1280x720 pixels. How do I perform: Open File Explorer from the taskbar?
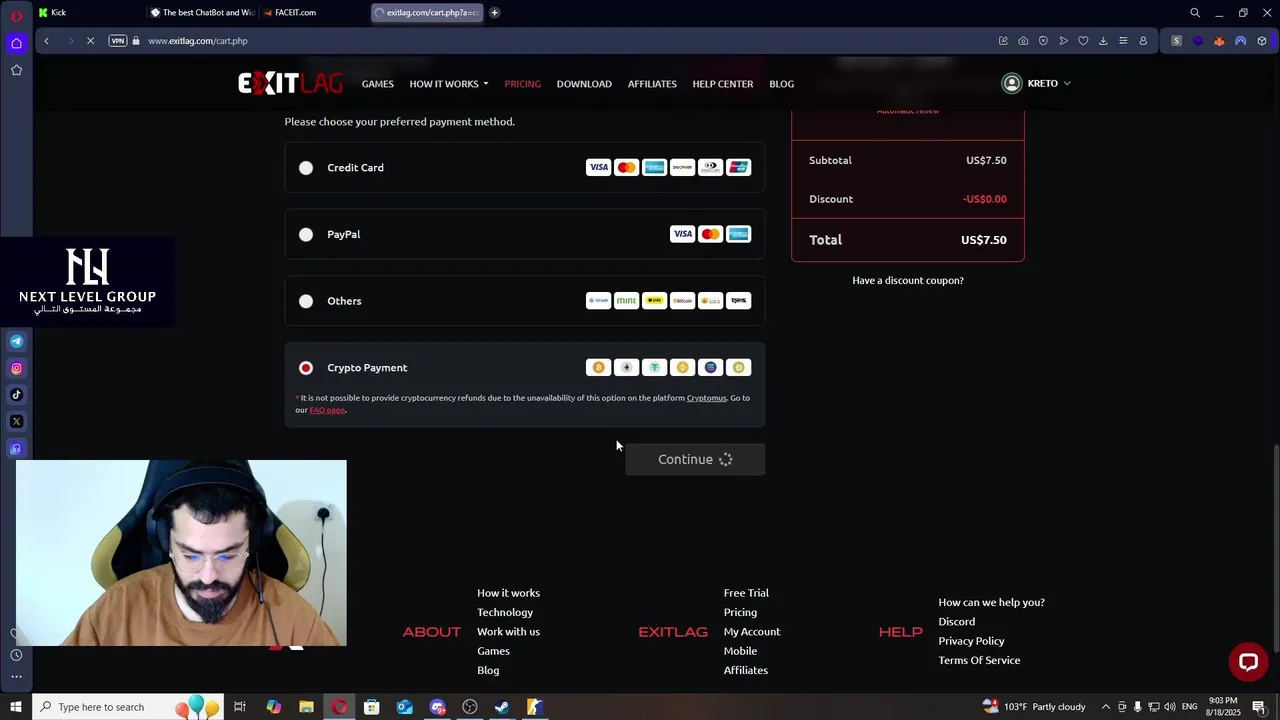(306, 707)
